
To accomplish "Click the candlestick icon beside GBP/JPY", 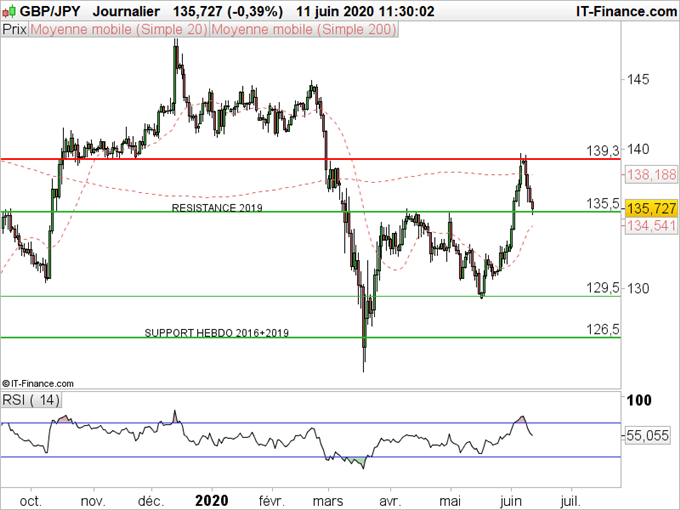I will 9,11.
